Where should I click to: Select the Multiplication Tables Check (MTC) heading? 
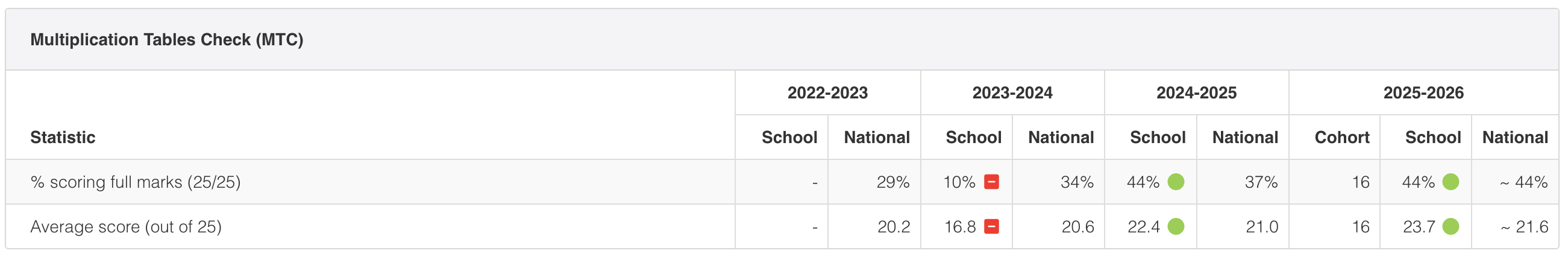[x=167, y=40]
